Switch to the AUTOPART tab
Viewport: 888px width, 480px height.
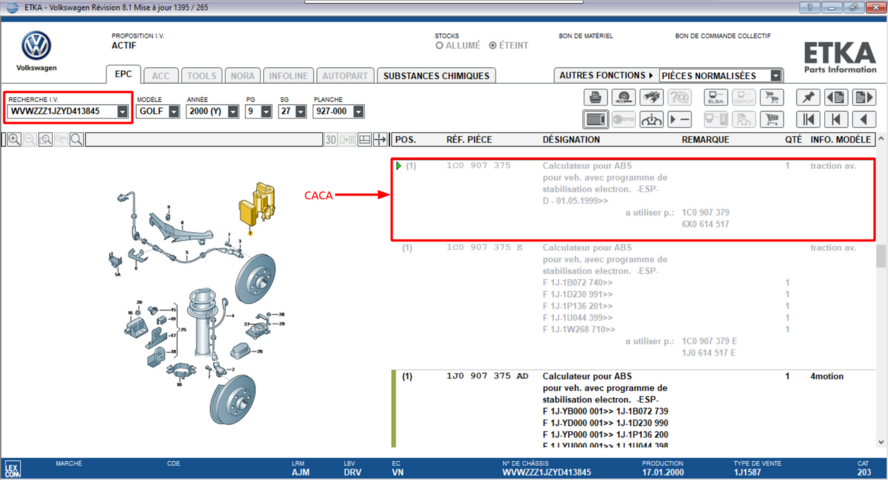pos(345,76)
